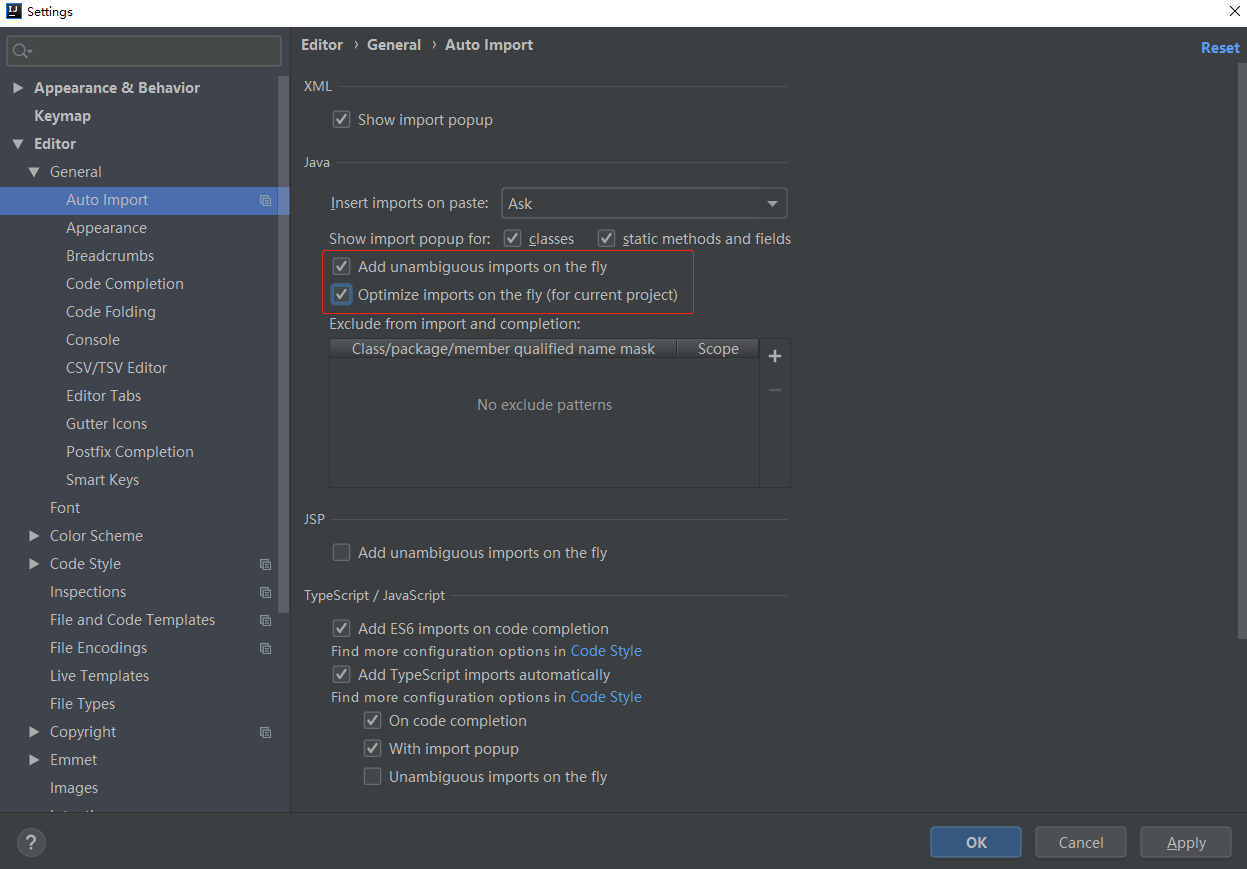Expand Copyright arrow
Image resolution: width=1247 pixels, height=869 pixels.
[x=34, y=732]
